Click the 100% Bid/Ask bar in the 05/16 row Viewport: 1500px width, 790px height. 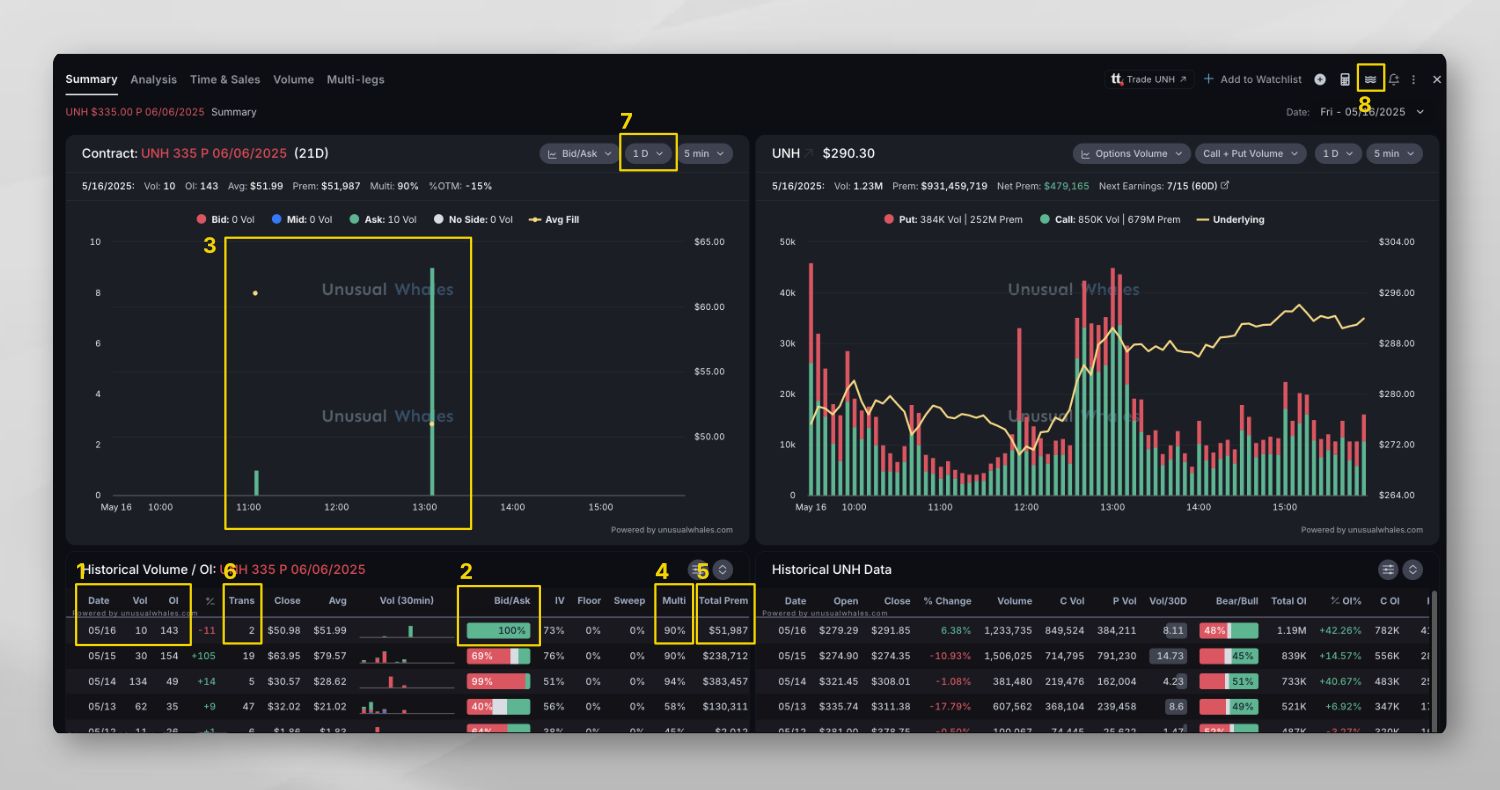[x=498, y=631]
